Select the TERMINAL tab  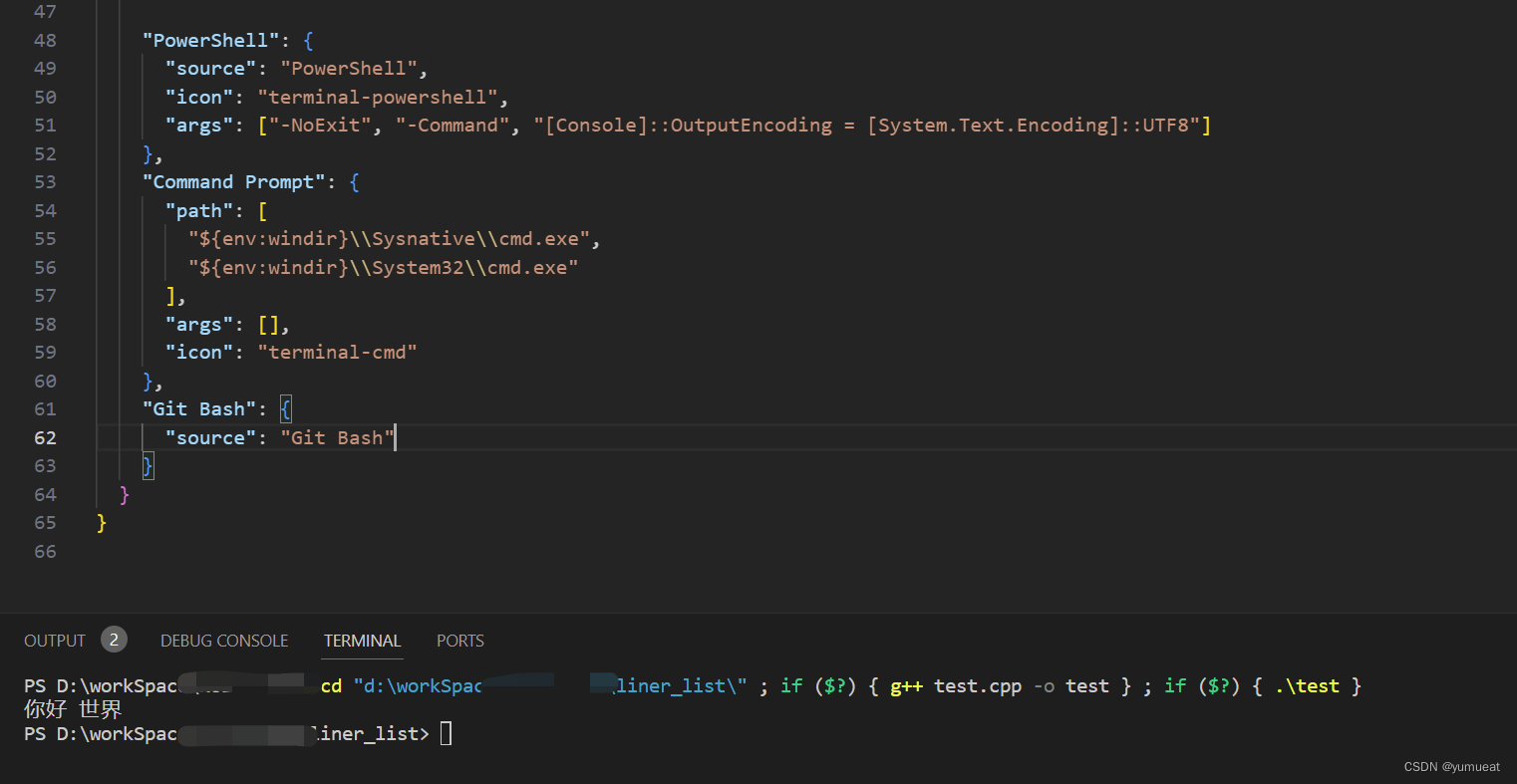point(363,641)
